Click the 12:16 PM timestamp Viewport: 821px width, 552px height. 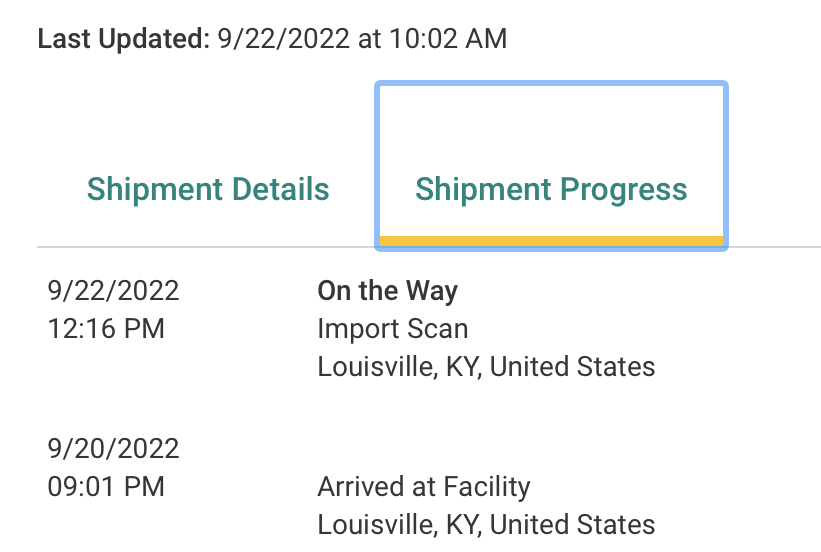106,328
